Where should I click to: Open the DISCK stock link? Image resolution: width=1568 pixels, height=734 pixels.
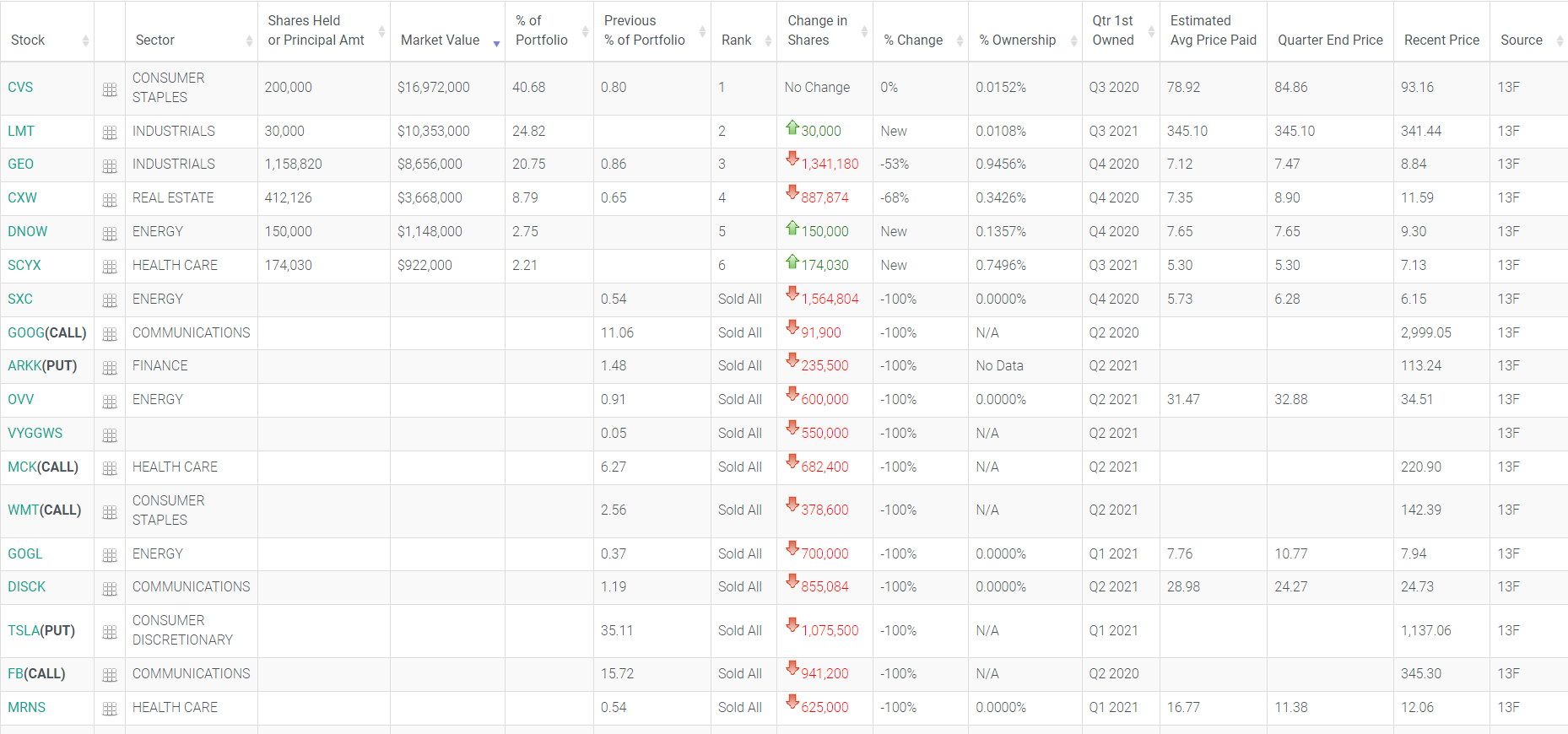[27, 587]
